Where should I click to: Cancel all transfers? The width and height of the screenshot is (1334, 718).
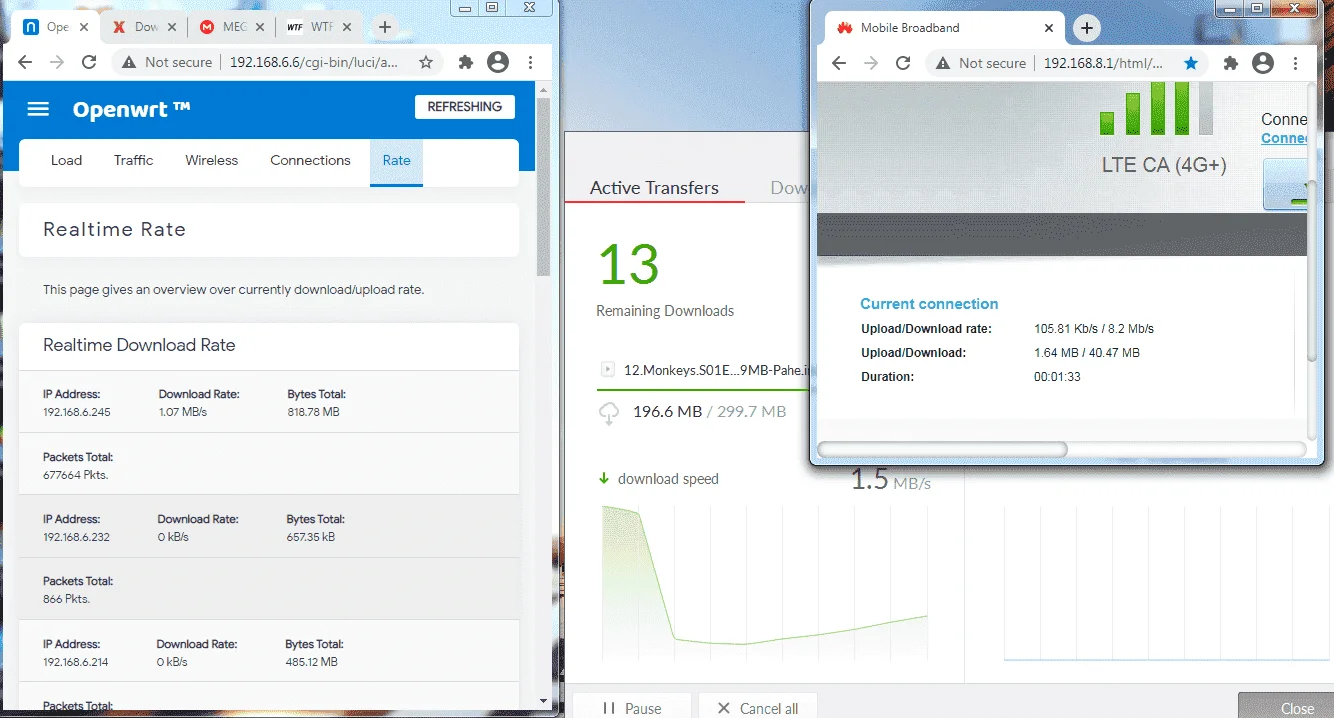[x=758, y=707]
